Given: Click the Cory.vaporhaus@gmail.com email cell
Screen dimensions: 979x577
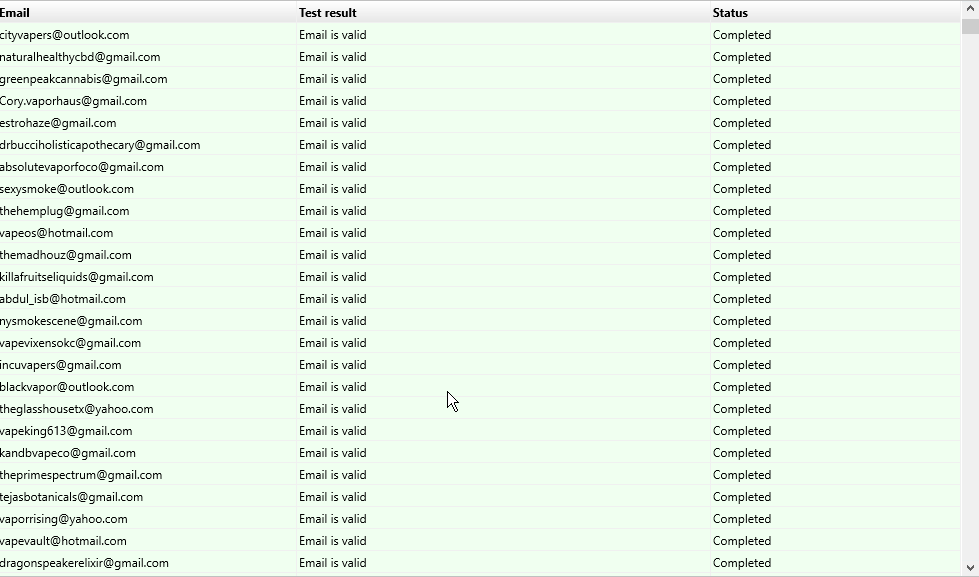Looking at the screenshot, I should [x=74, y=101].
